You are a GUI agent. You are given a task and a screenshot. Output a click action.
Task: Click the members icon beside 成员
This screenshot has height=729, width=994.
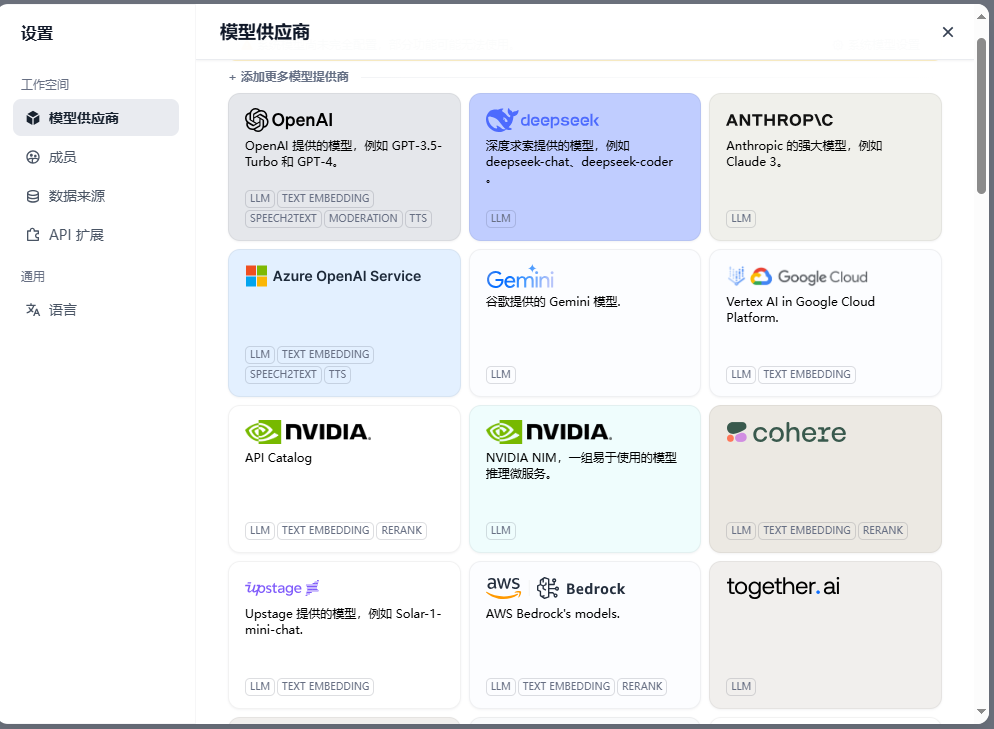click(x=33, y=157)
